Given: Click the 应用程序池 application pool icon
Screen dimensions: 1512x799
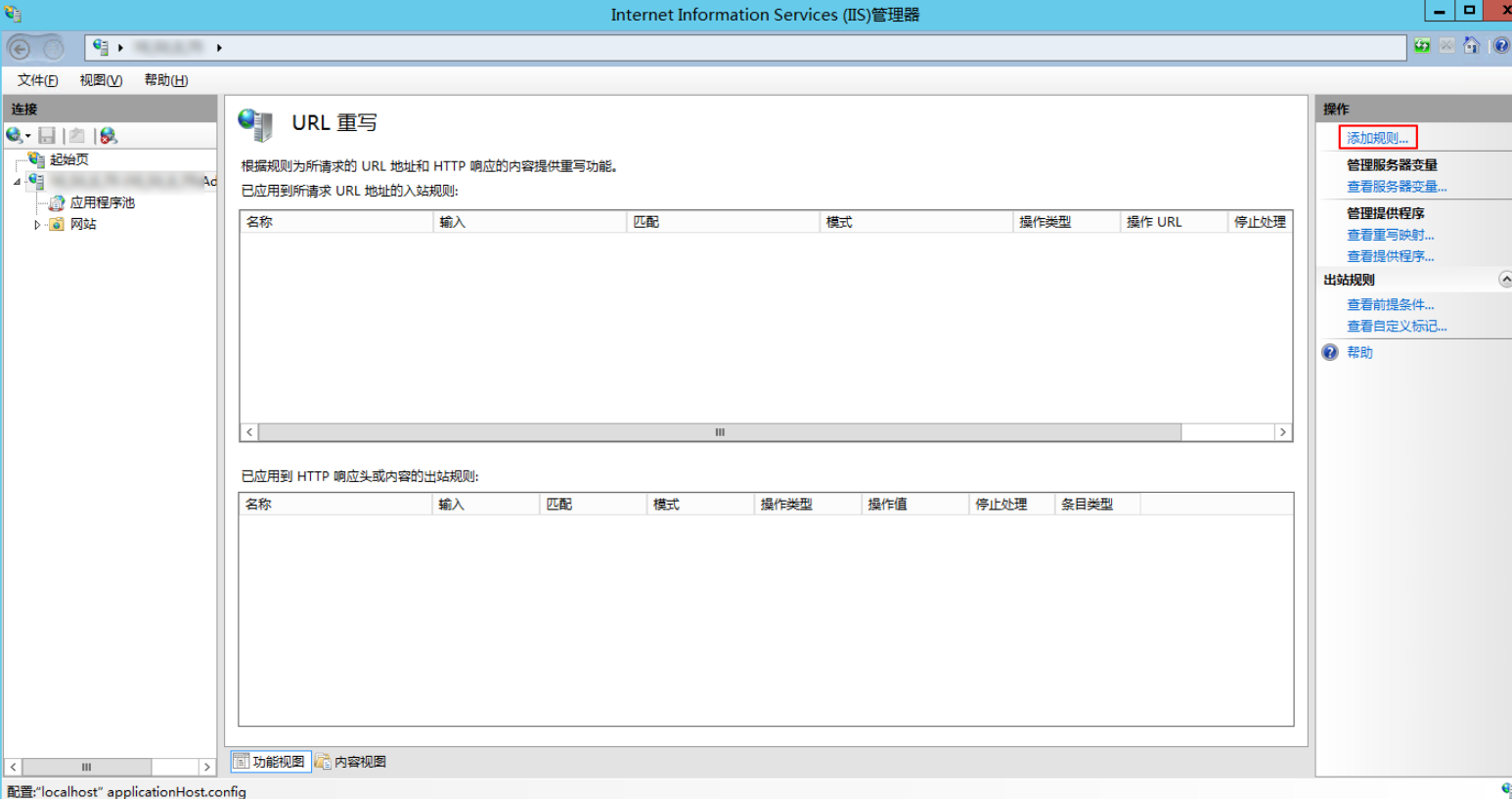Looking at the screenshot, I should pyautogui.click(x=57, y=202).
